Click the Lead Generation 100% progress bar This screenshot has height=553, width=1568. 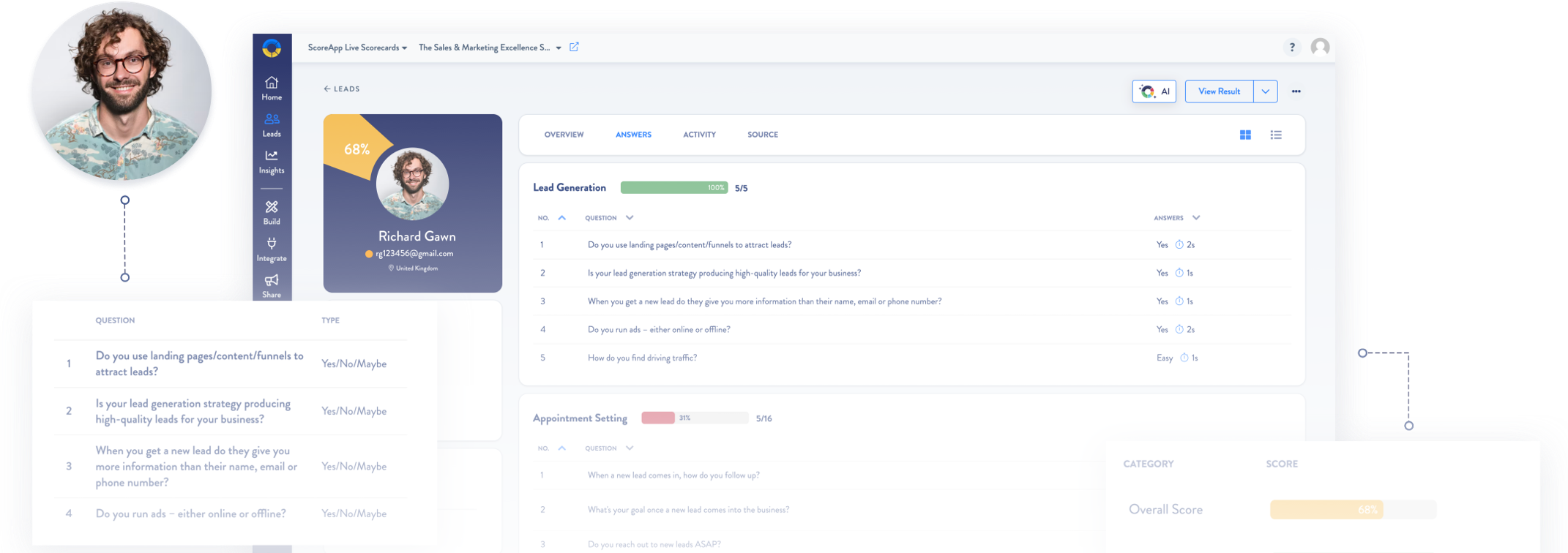[674, 188]
